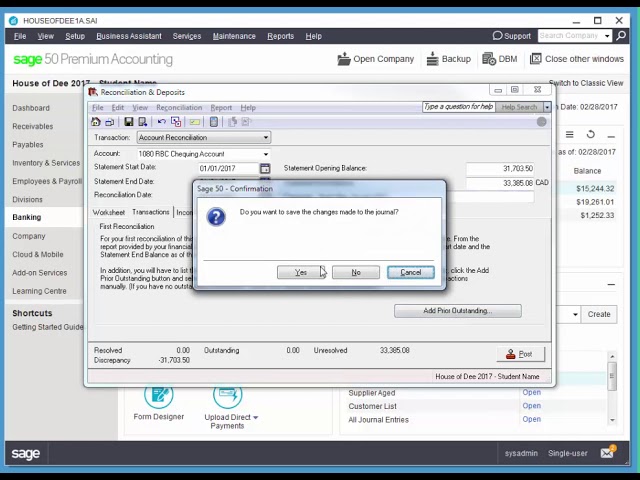Click the Undo arrow icon
Image resolution: width=640 pixels, height=480 pixels.
coord(162,122)
